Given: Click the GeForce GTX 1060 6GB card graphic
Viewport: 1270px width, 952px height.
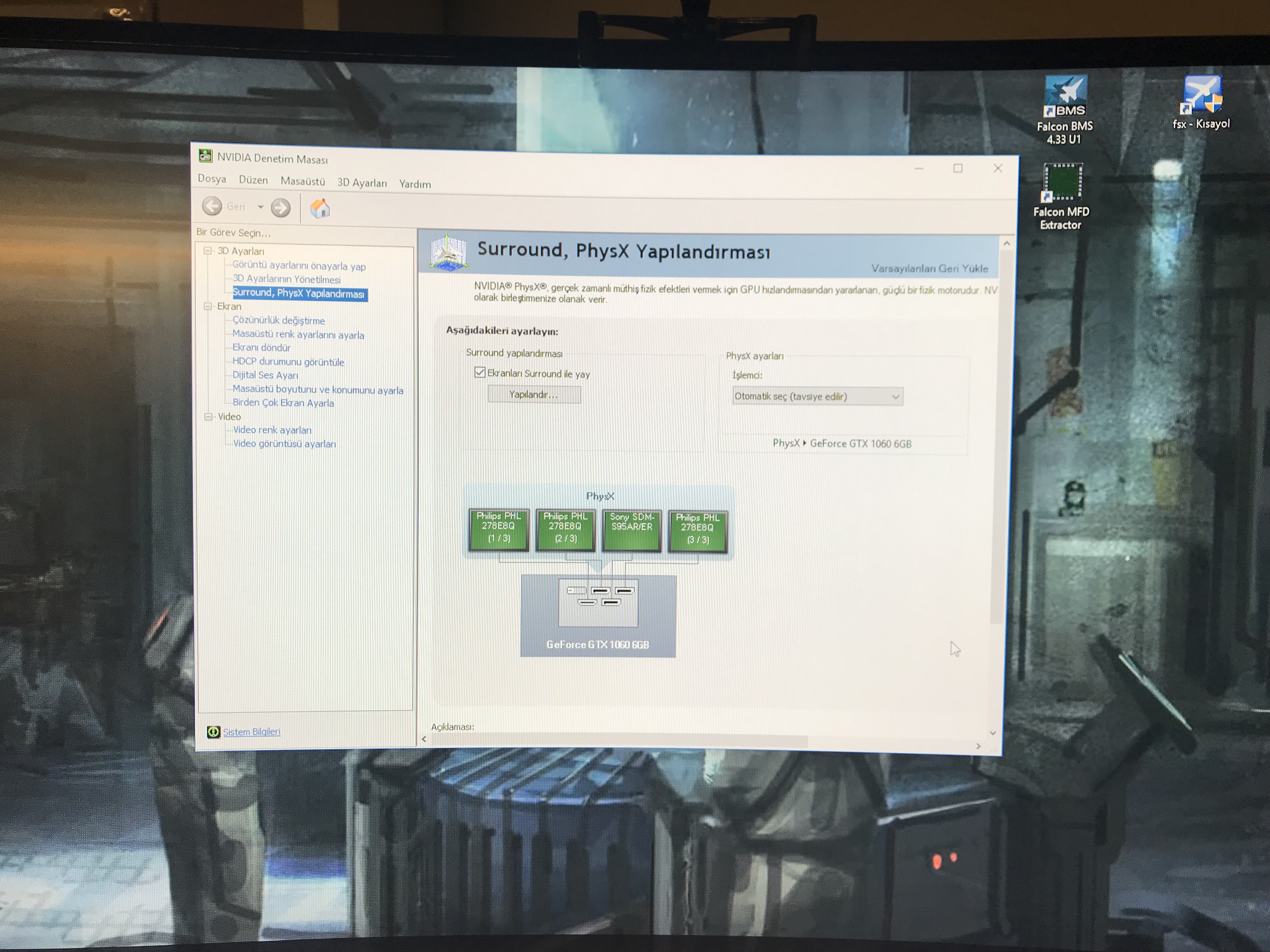Looking at the screenshot, I should 598,616.
